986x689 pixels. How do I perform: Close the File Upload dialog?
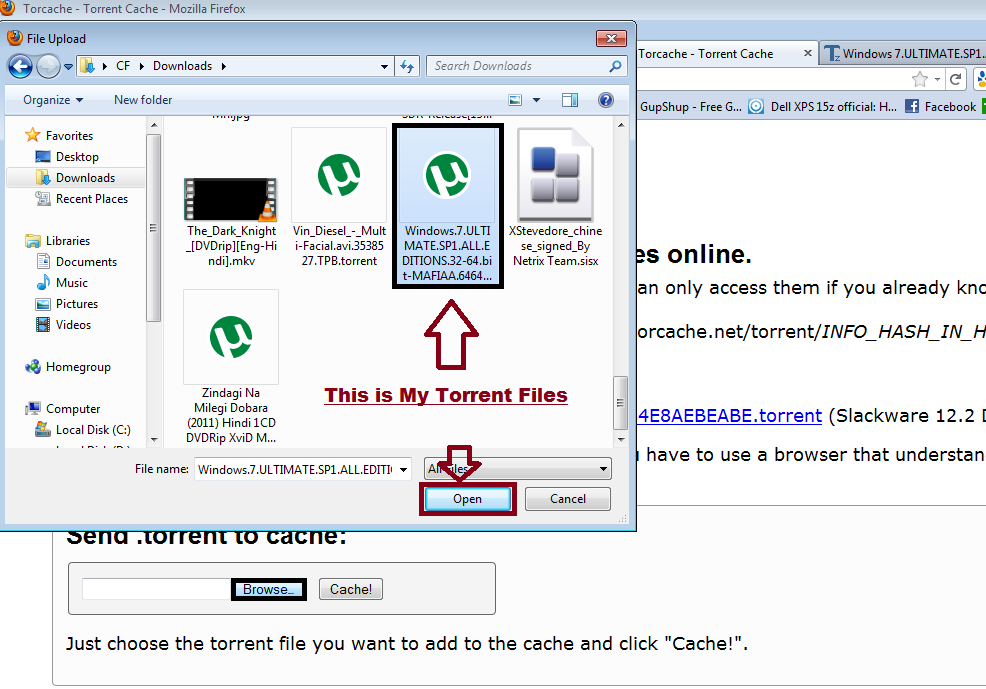point(611,38)
